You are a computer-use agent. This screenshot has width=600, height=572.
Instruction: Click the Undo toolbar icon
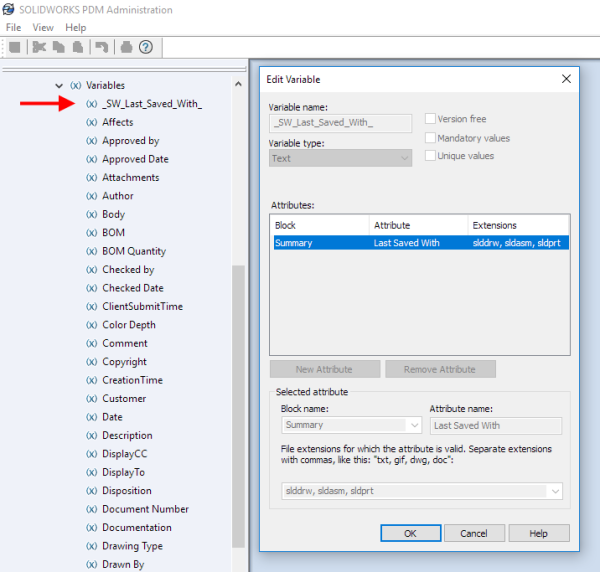point(102,47)
